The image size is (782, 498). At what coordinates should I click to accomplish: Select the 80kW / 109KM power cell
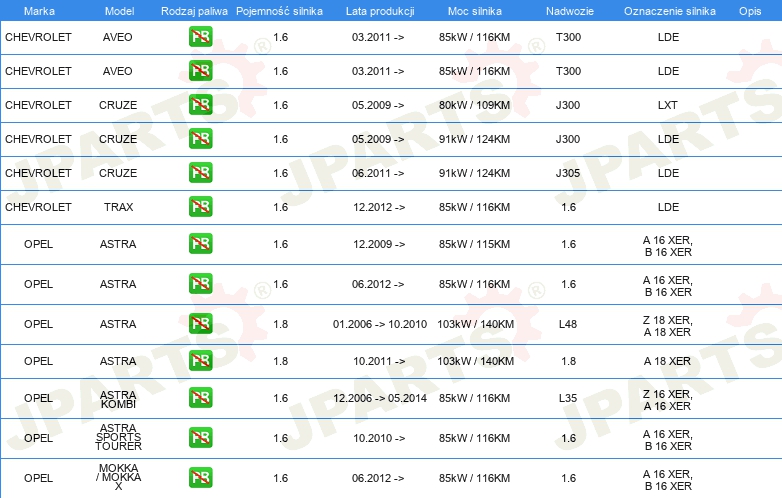[x=474, y=105]
